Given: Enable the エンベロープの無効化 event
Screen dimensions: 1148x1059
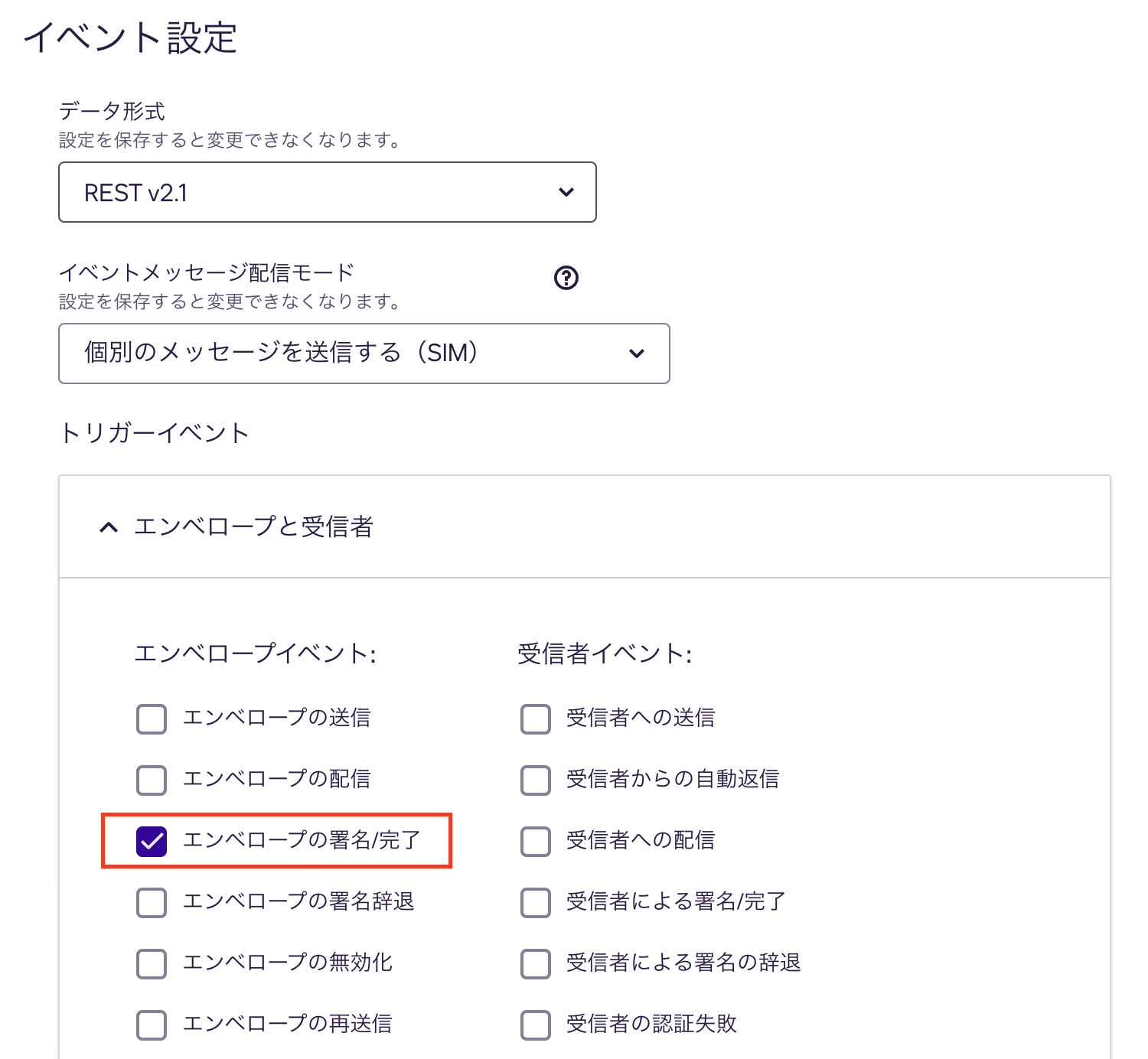Looking at the screenshot, I should (x=152, y=963).
